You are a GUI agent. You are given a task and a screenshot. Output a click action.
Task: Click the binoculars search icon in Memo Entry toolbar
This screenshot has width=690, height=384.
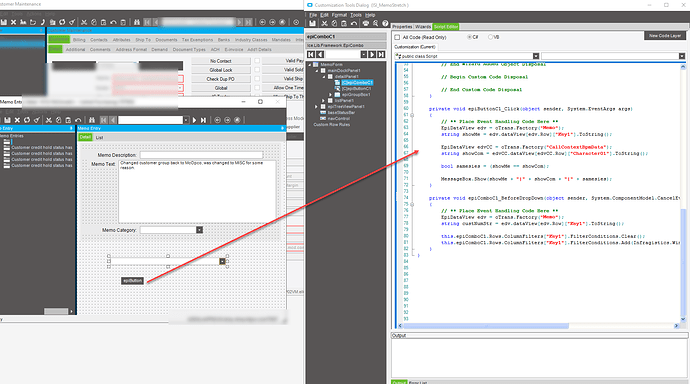pyautogui.click(x=92, y=120)
